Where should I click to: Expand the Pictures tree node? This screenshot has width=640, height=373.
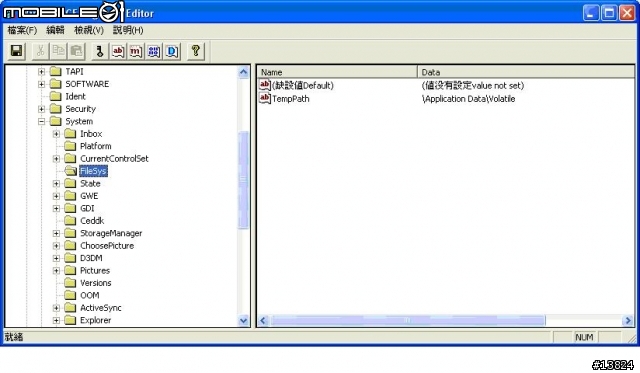pyautogui.click(x=56, y=271)
